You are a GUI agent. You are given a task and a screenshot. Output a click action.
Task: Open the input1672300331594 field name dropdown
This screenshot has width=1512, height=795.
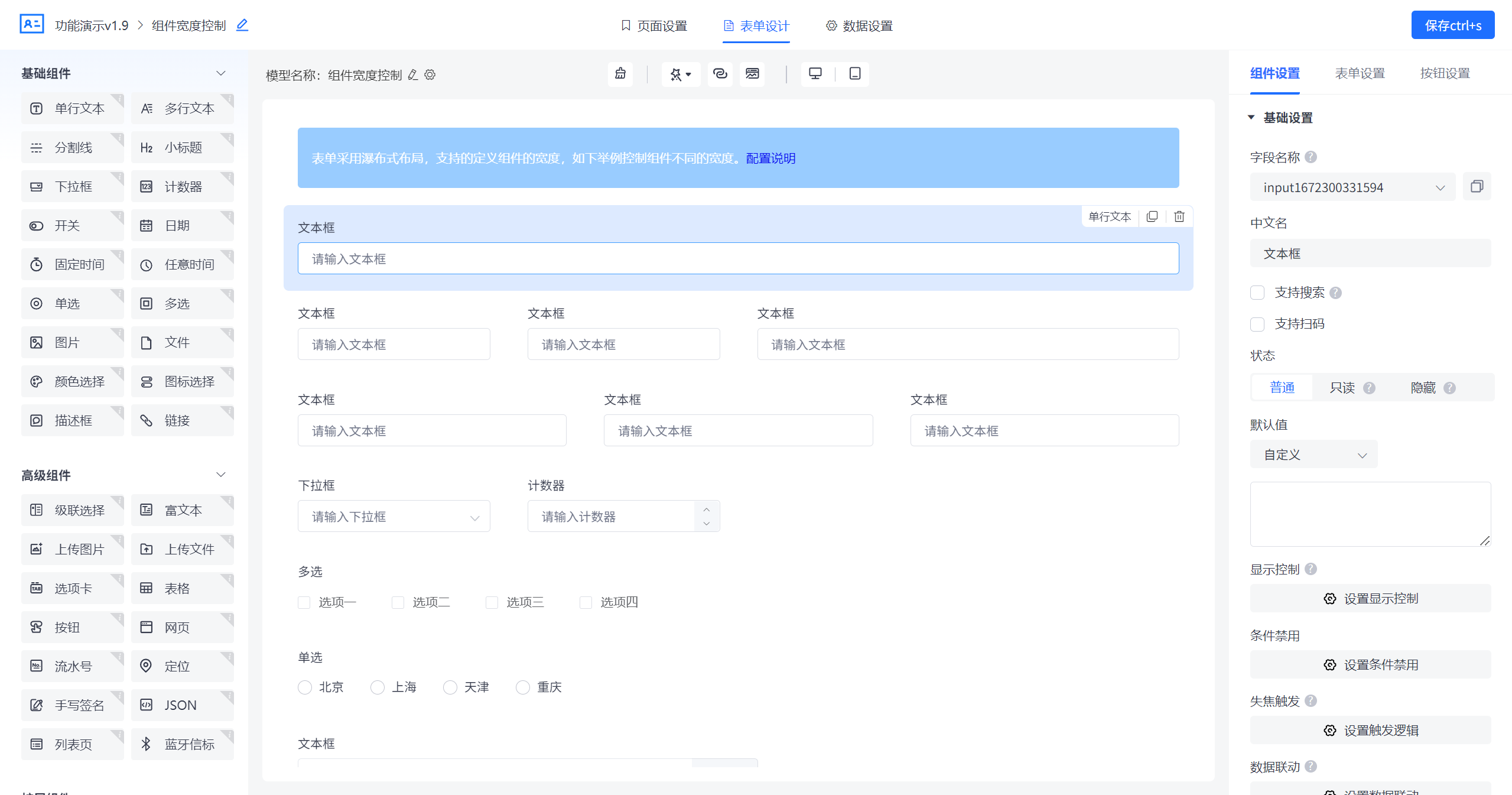click(1352, 187)
